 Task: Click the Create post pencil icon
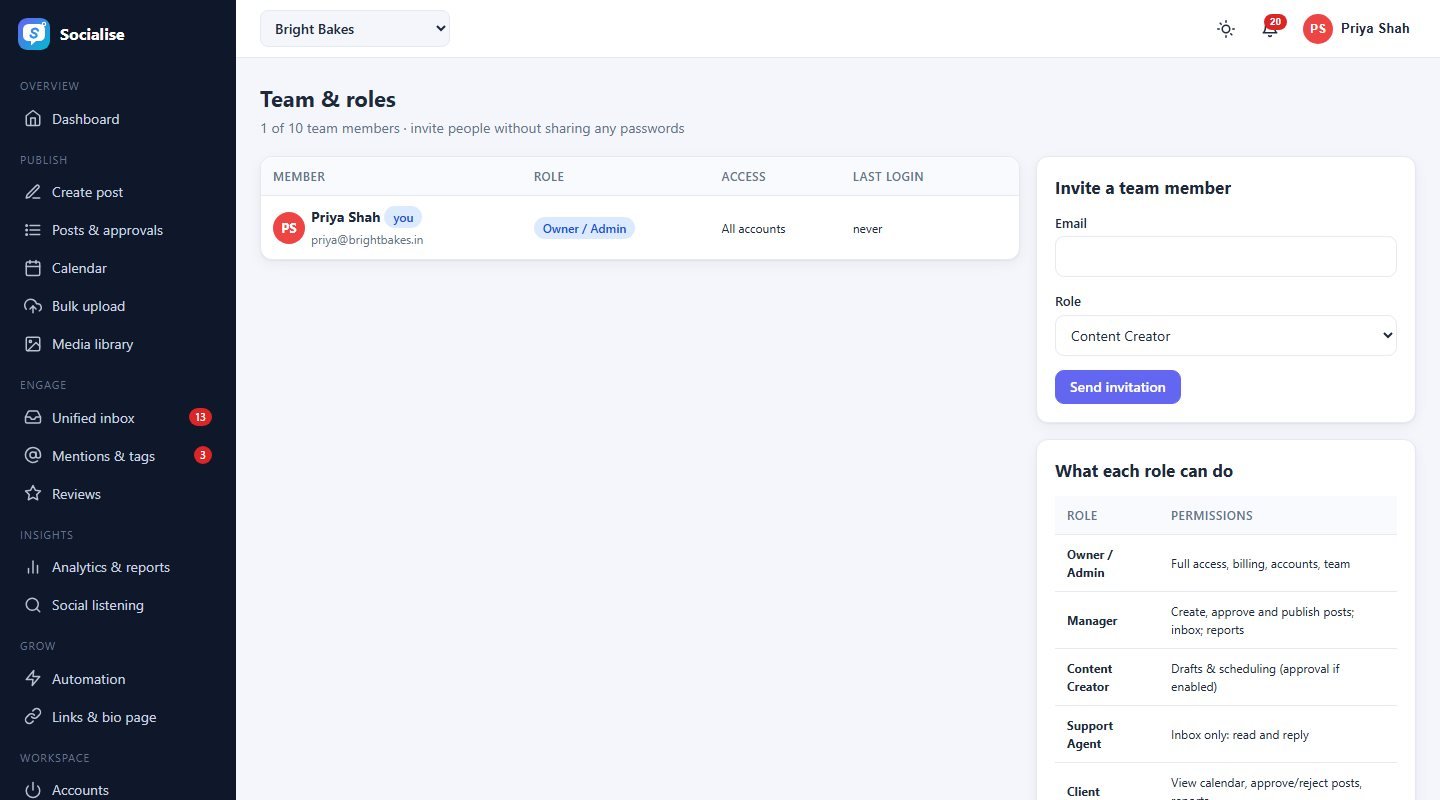[33, 192]
